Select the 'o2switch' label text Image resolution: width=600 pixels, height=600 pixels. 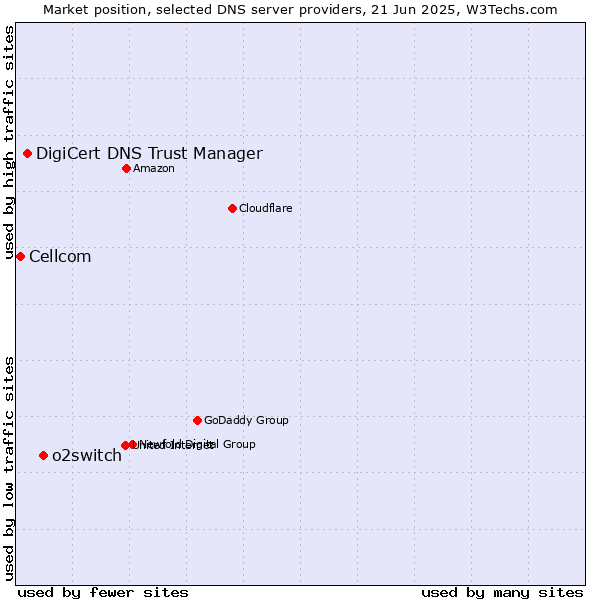[87, 455]
